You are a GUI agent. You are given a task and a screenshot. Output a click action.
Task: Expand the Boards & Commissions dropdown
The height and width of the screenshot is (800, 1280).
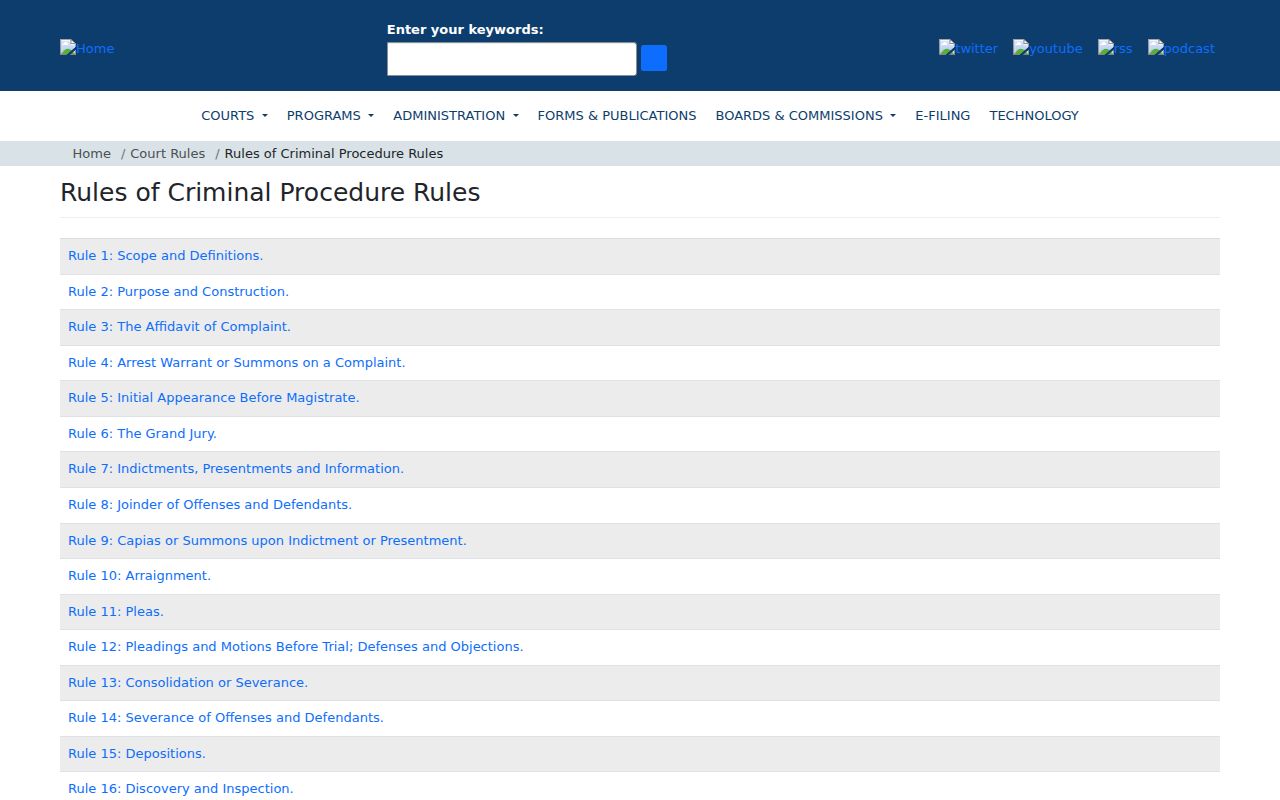pos(806,115)
